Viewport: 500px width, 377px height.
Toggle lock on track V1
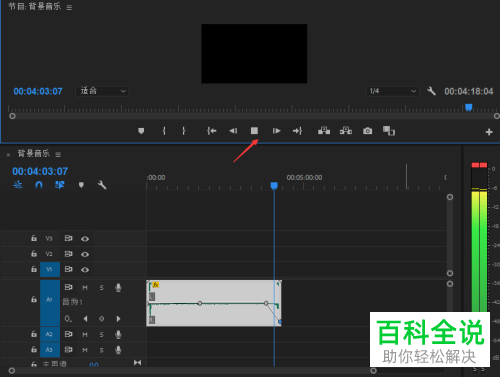click(x=34, y=269)
